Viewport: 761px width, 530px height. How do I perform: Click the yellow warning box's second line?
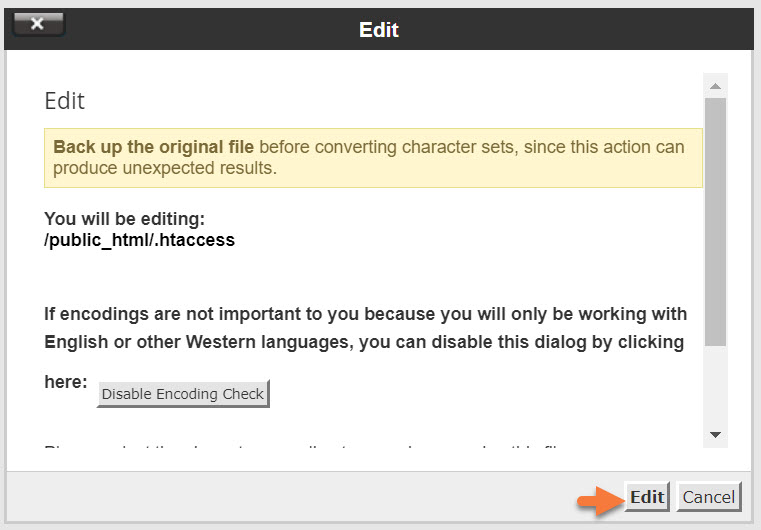click(x=165, y=168)
